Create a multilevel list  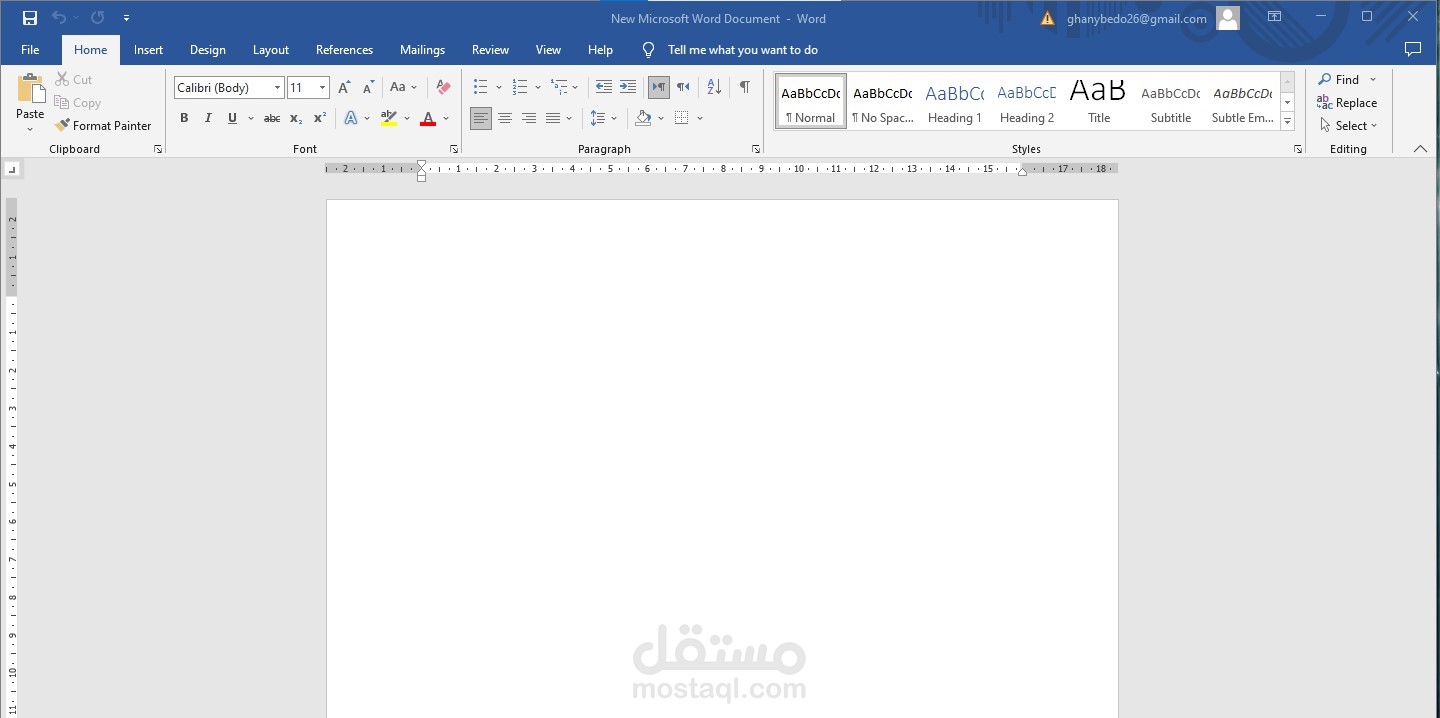pyautogui.click(x=559, y=87)
